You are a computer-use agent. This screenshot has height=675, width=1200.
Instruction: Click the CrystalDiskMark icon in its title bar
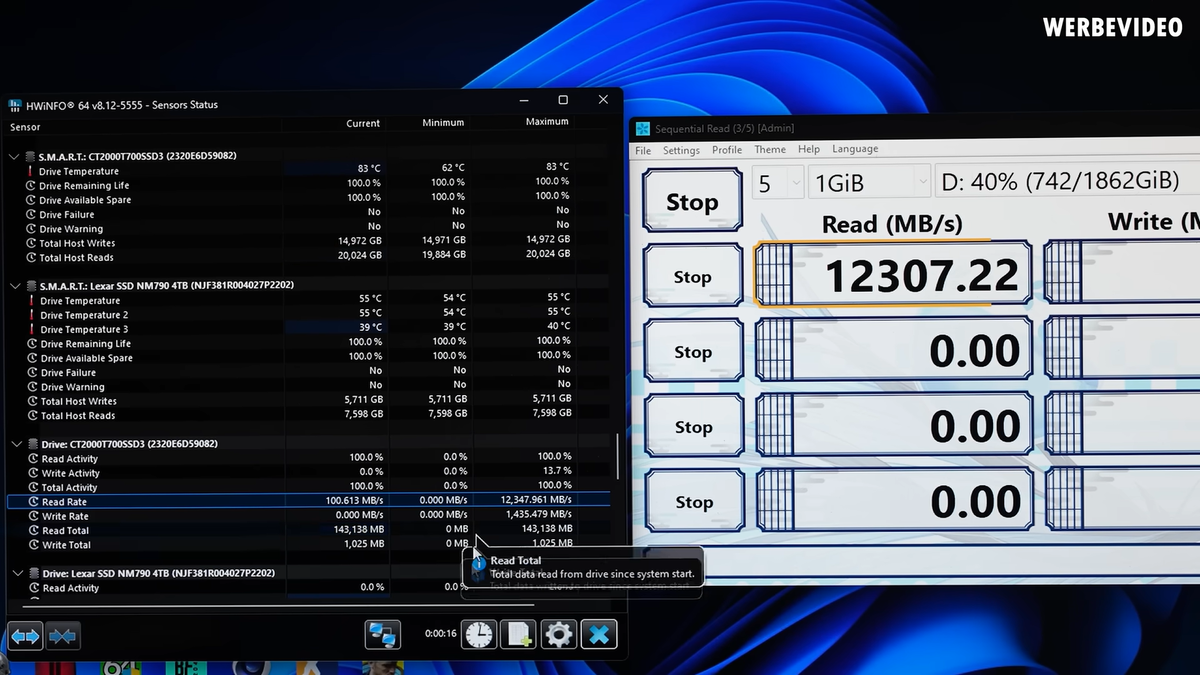click(x=641, y=128)
